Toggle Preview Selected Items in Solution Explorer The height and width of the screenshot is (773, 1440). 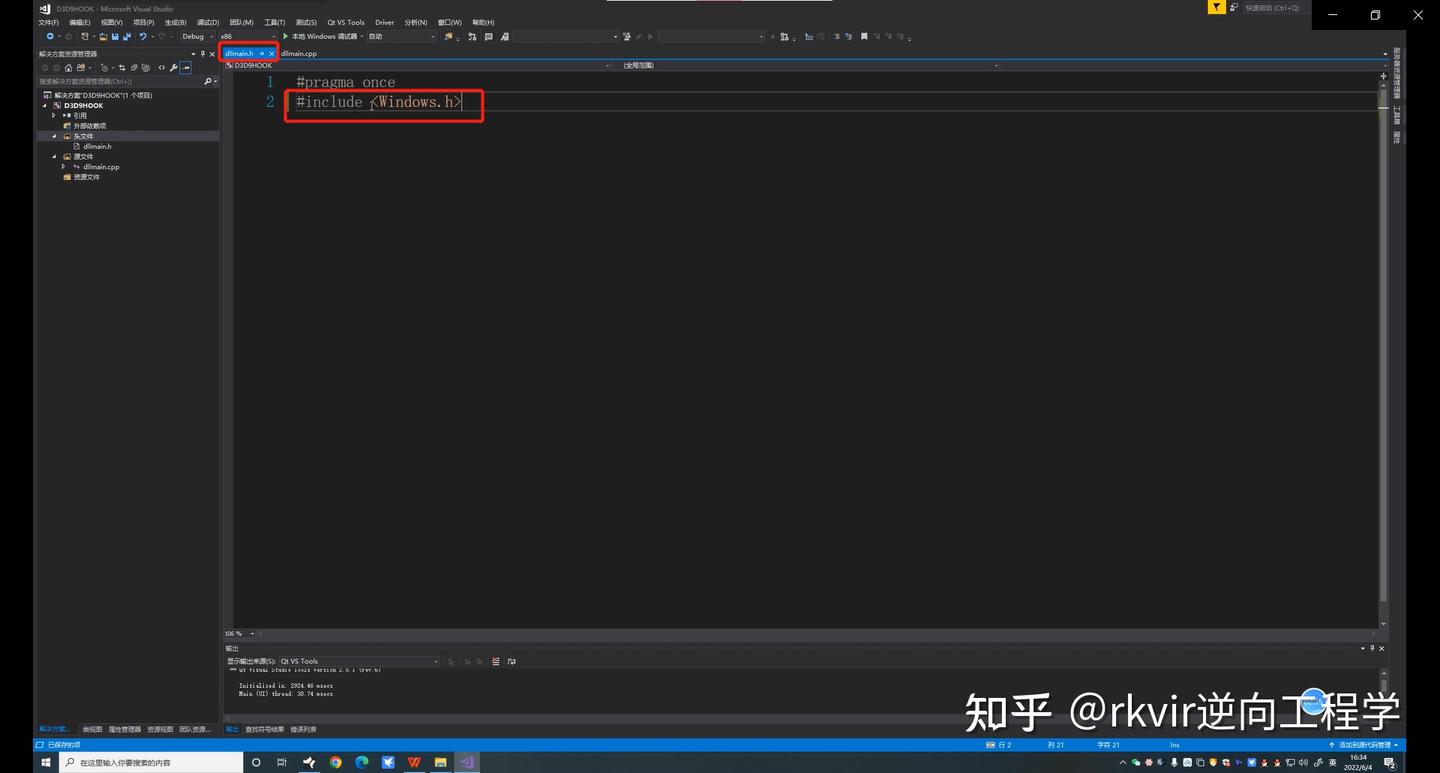pos(187,67)
